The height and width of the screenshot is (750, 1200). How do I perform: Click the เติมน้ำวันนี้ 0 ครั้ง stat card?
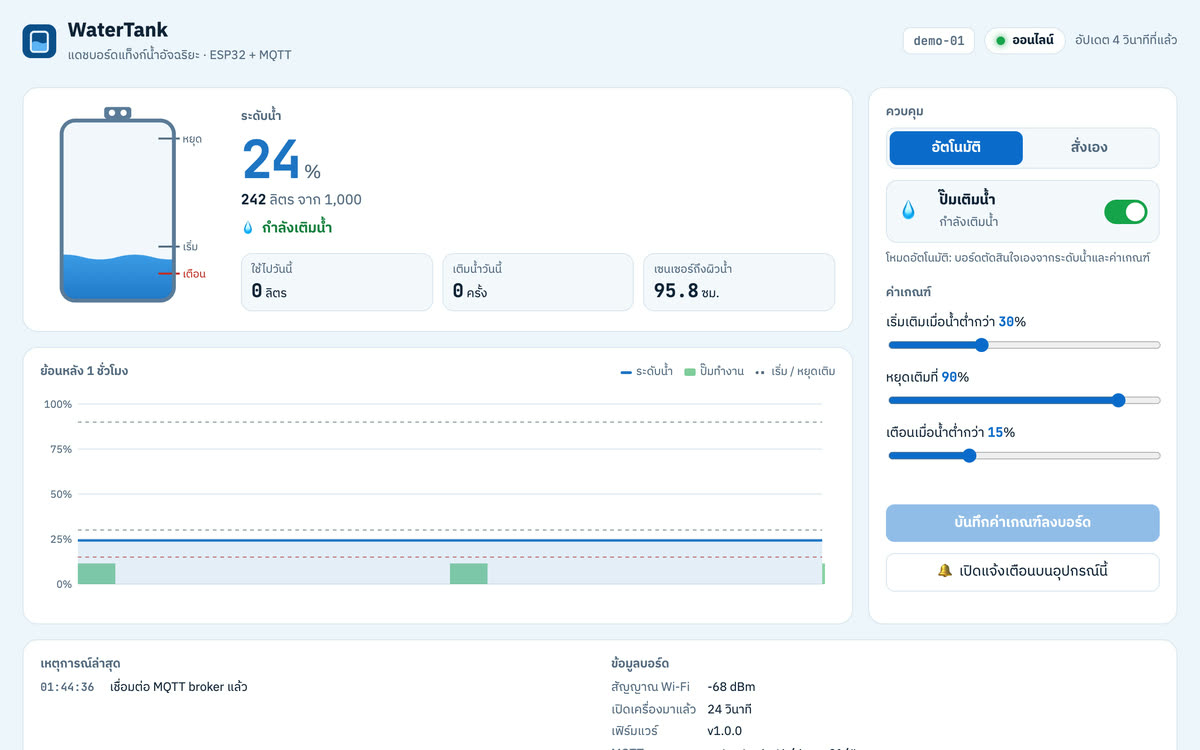click(537, 282)
